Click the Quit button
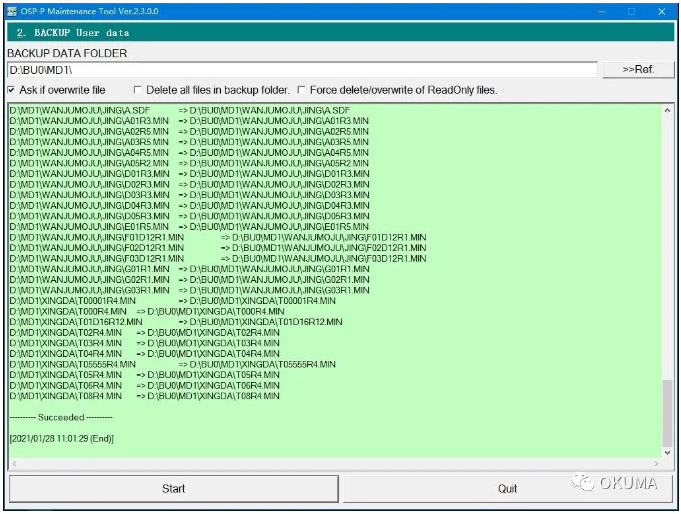 [507, 489]
